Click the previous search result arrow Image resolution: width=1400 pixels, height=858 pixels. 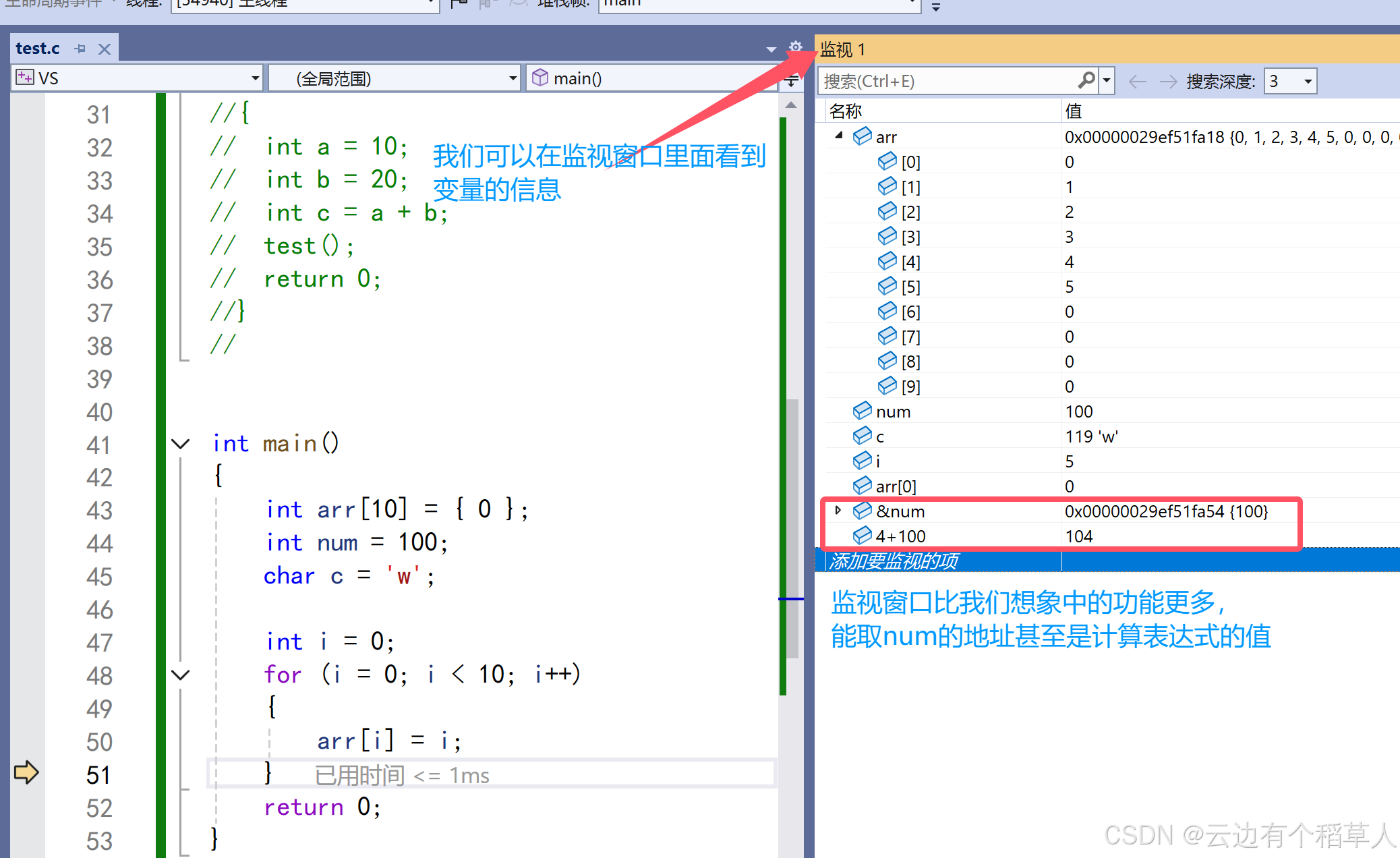(x=1137, y=82)
